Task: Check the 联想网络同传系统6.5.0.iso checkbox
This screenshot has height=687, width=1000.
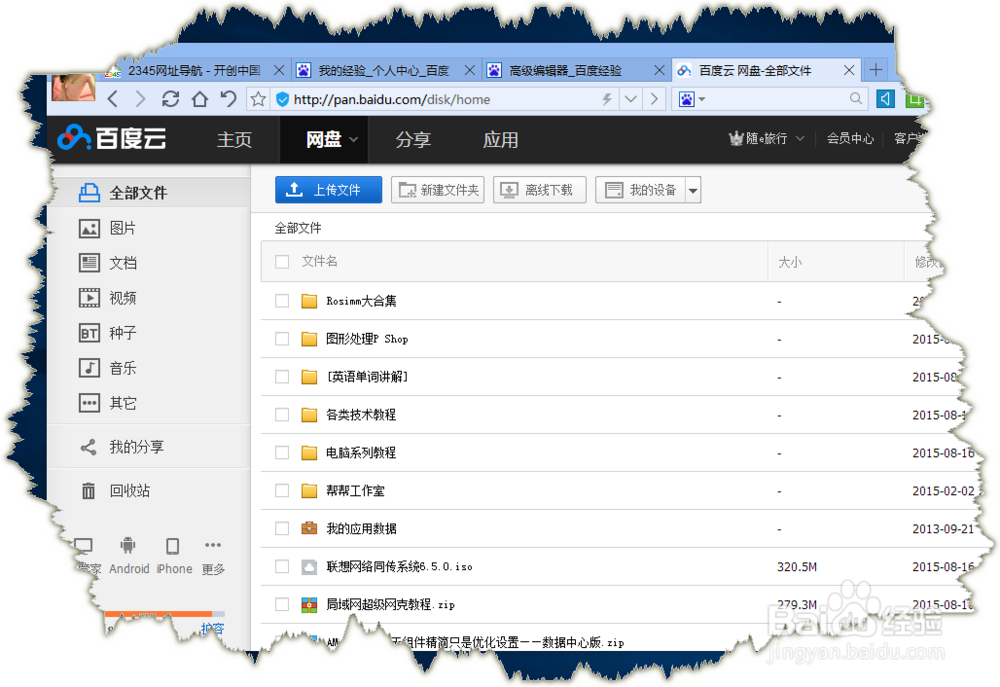Action: 282,566
